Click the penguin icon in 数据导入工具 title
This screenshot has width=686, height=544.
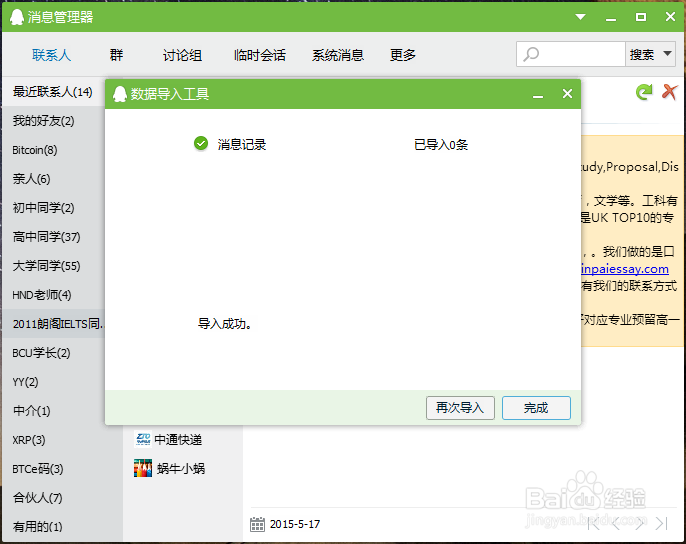(120, 94)
